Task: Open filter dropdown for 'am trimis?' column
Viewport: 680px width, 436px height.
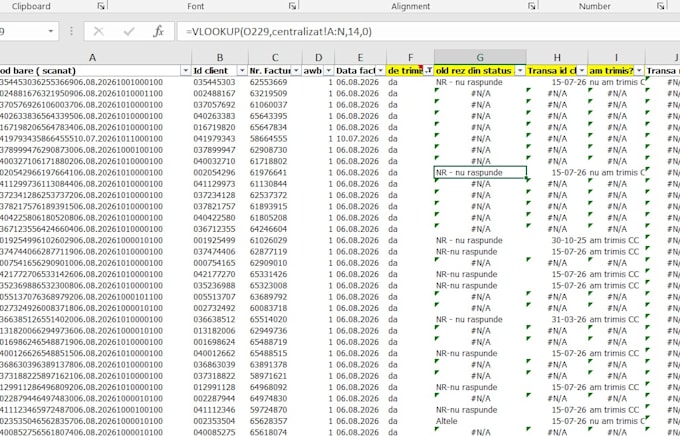Action: (x=639, y=71)
